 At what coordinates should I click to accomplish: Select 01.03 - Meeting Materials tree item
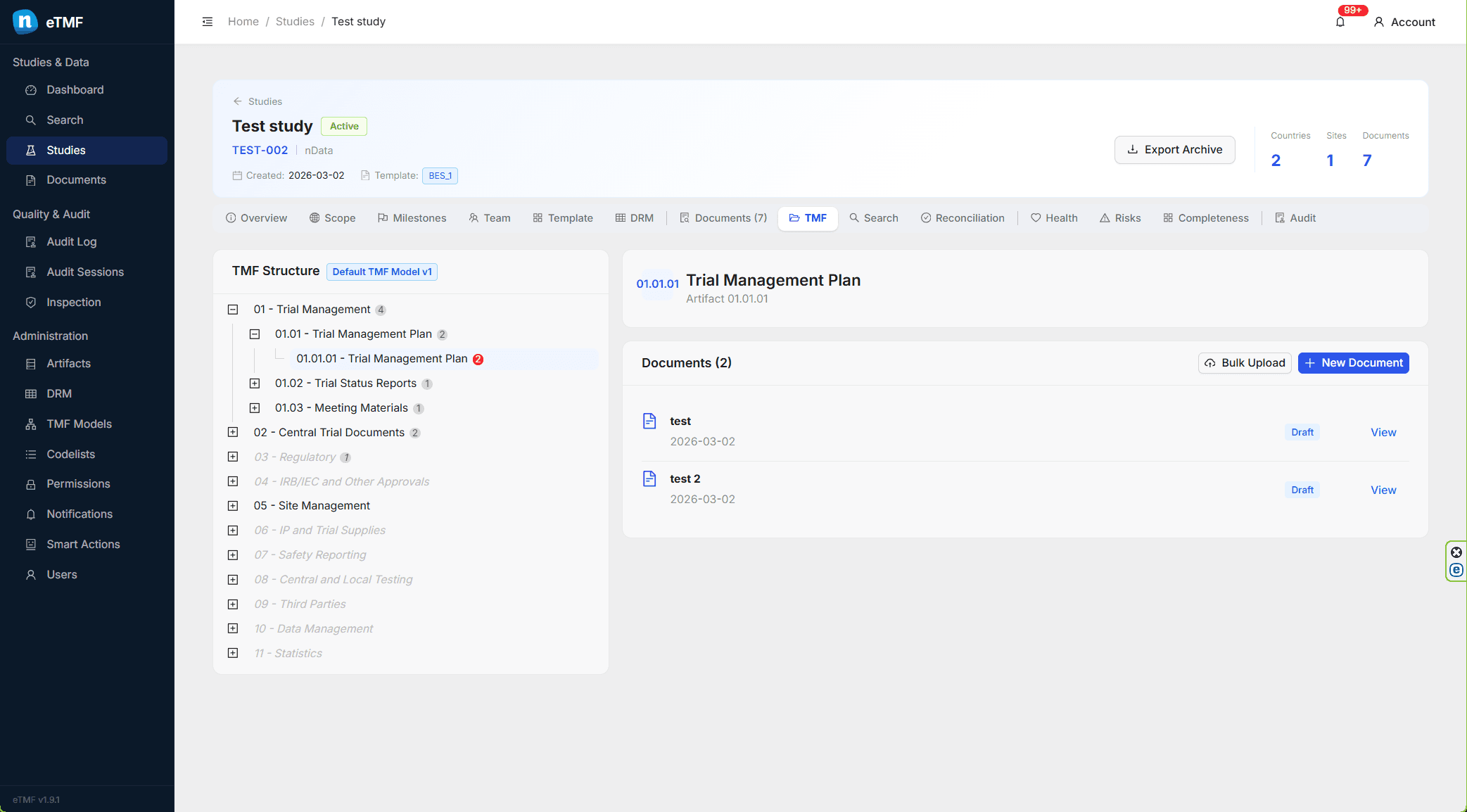pyautogui.click(x=341, y=408)
